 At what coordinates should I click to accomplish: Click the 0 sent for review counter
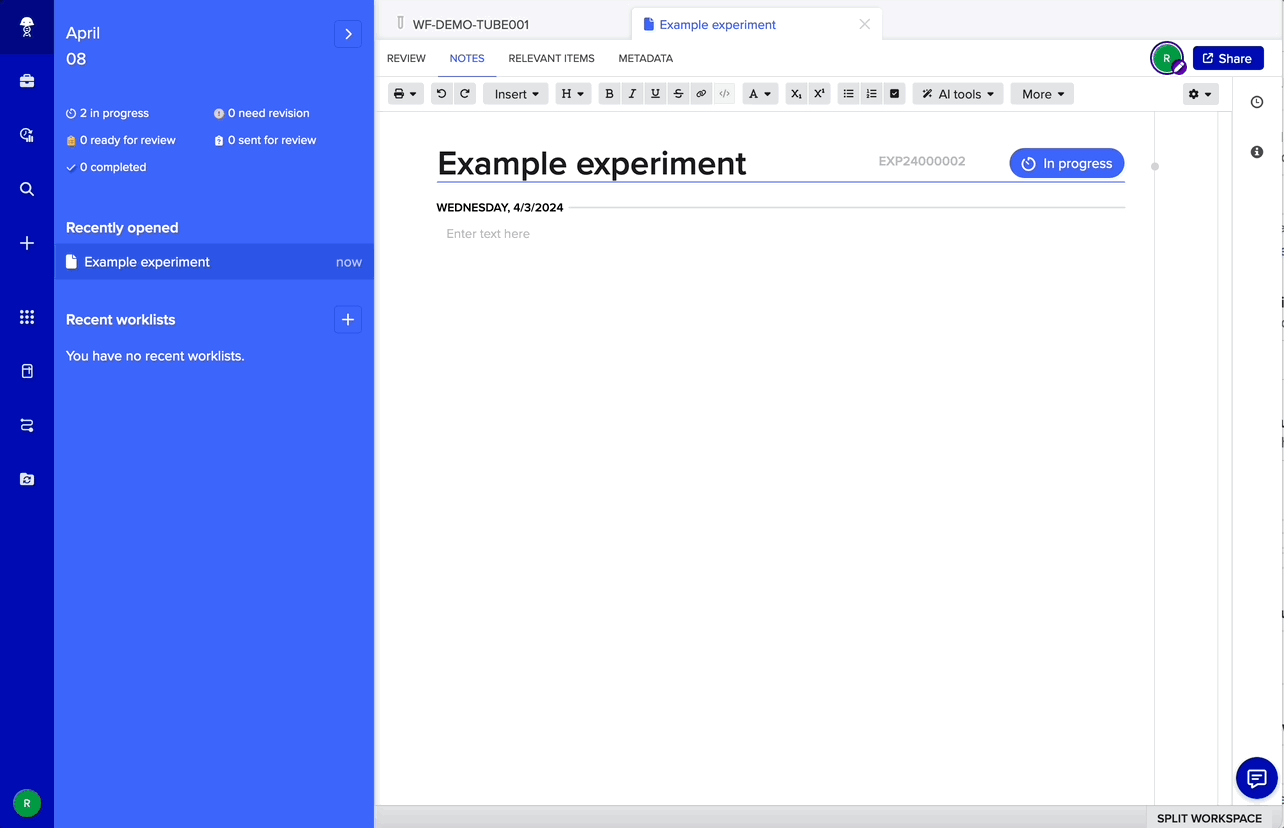click(265, 140)
